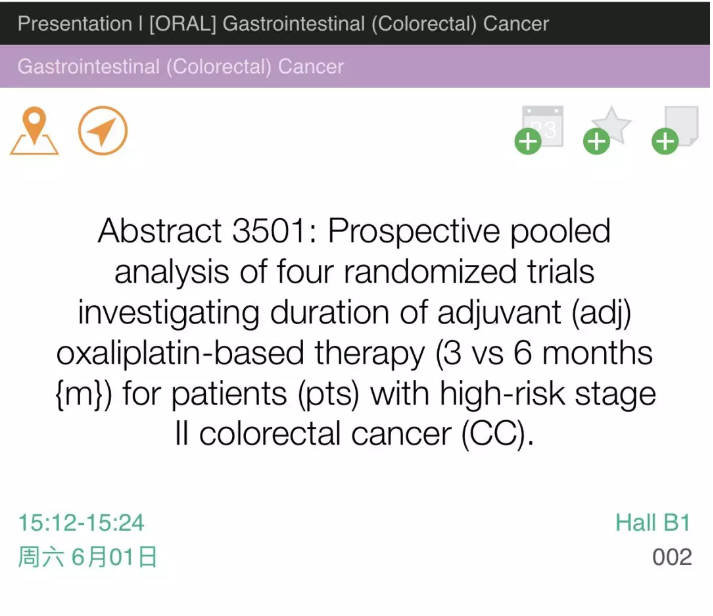Image resolution: width=713 pixels, height=616 pixels.
Task: Click green plus on star icon
Action: click(x=596, y=142)
